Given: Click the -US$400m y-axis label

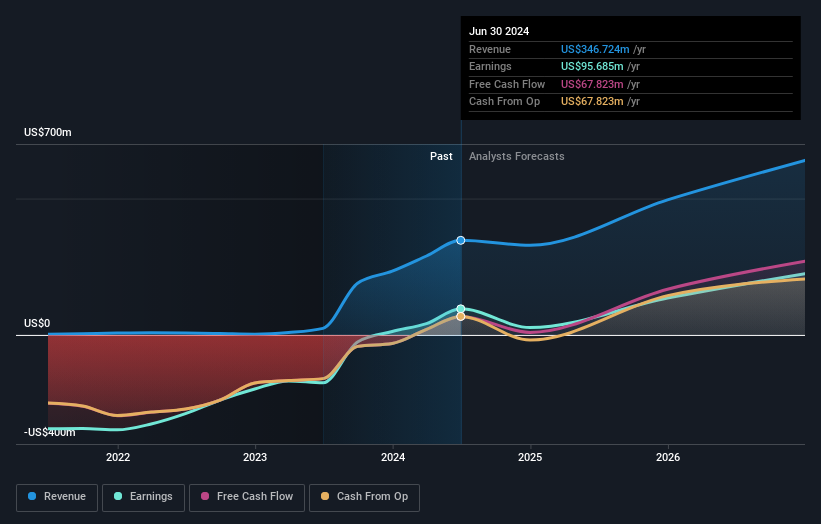Looking at the screenshot, I should point(50,432).
